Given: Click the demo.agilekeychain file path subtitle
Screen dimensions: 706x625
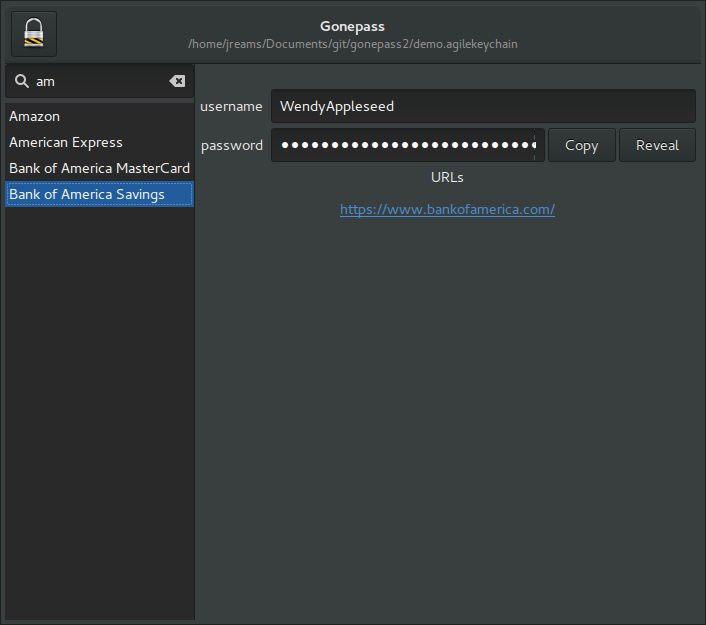Looking at the screenshot, I should coord(353,44).
